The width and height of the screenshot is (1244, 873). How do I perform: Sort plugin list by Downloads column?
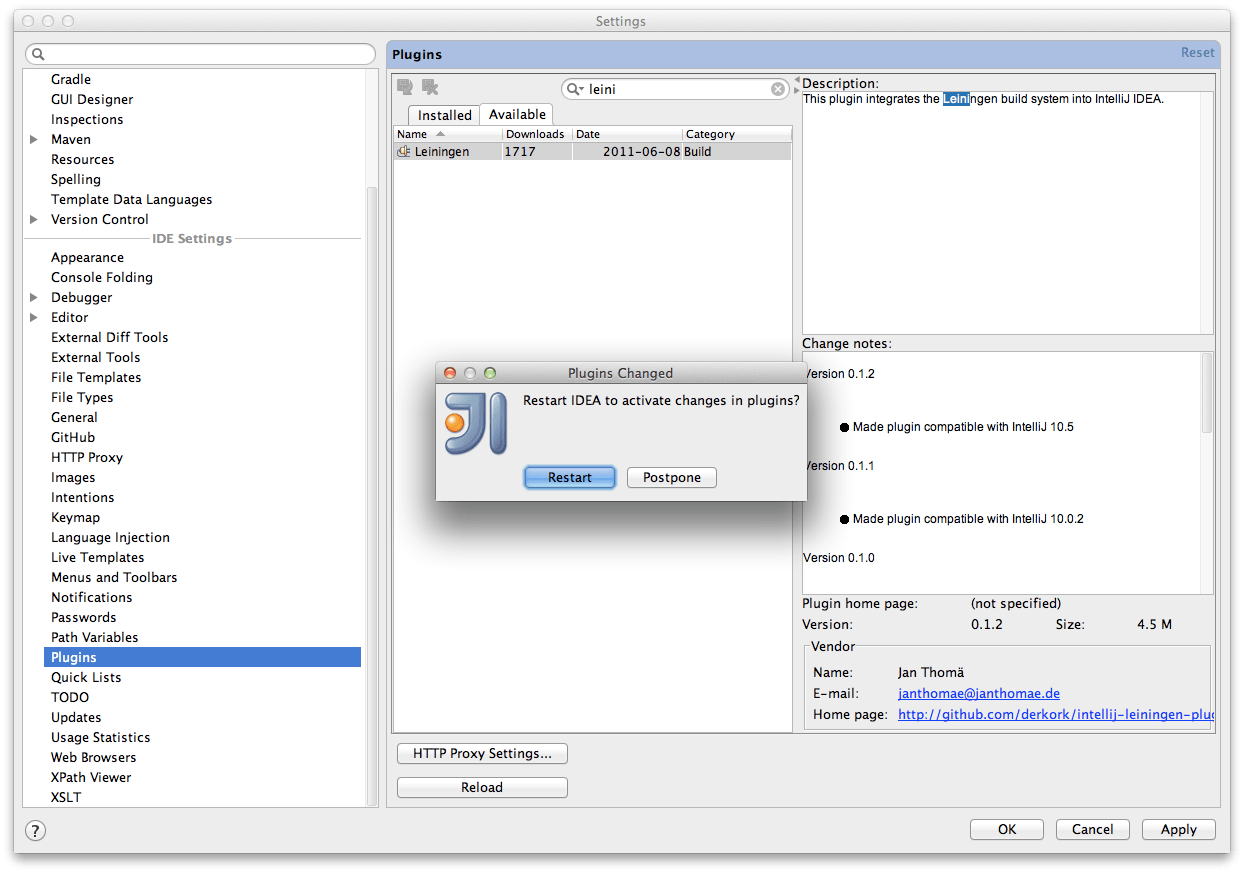tap(537, 134)
